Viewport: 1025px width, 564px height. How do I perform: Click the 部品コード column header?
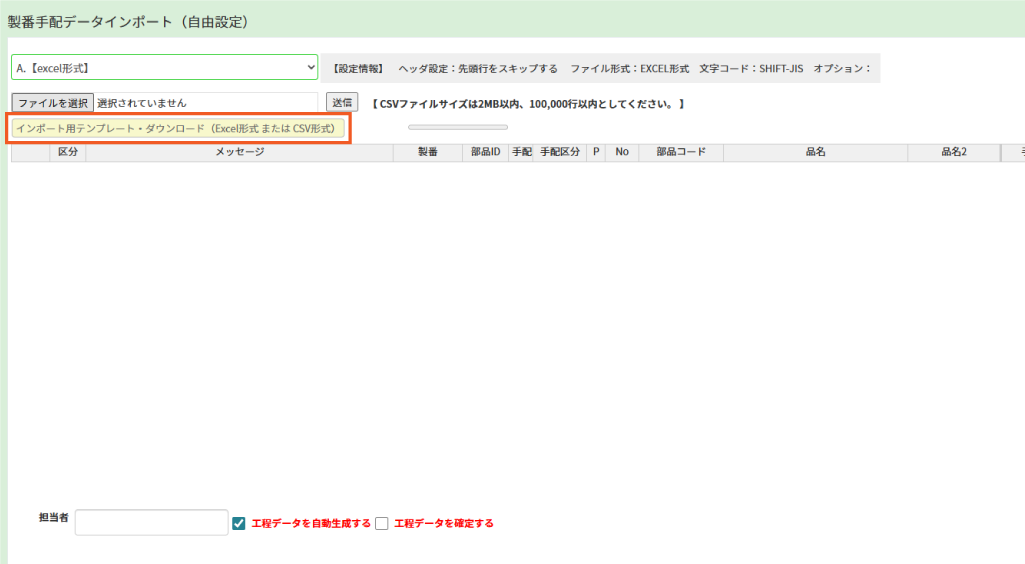pos(681,152)
